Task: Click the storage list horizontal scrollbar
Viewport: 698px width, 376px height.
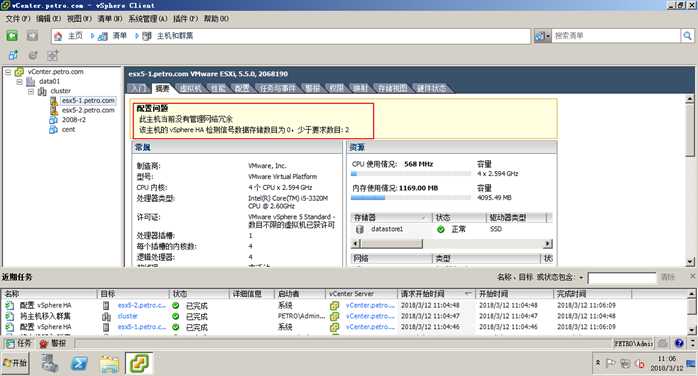Action: (453, 244)
